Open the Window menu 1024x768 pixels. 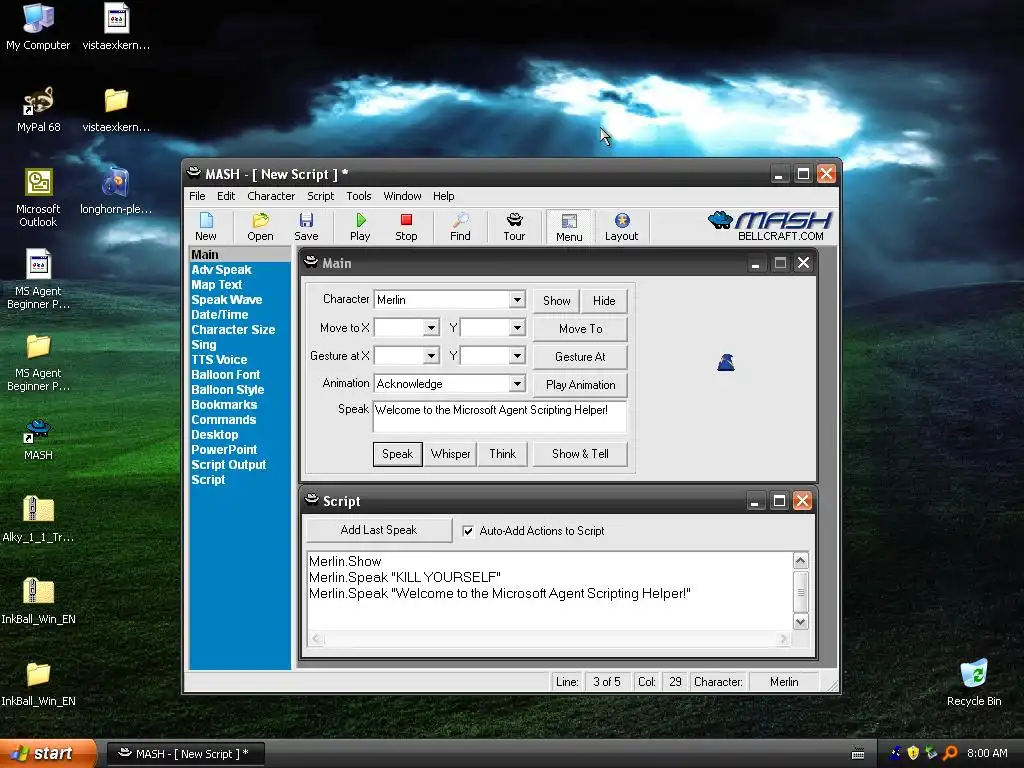(x=402, y=196)
